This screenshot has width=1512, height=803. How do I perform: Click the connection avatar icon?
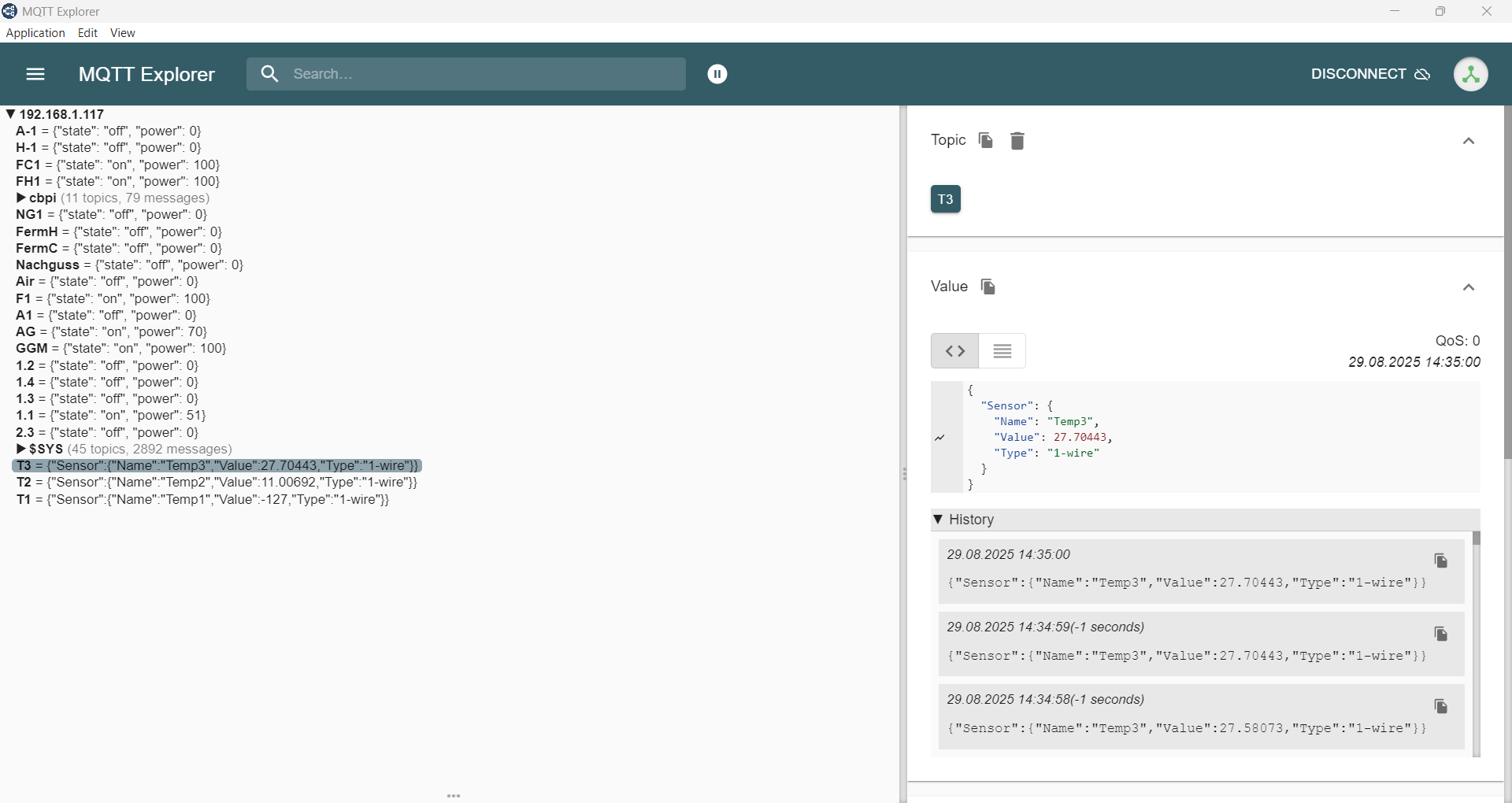[1470, 74]
